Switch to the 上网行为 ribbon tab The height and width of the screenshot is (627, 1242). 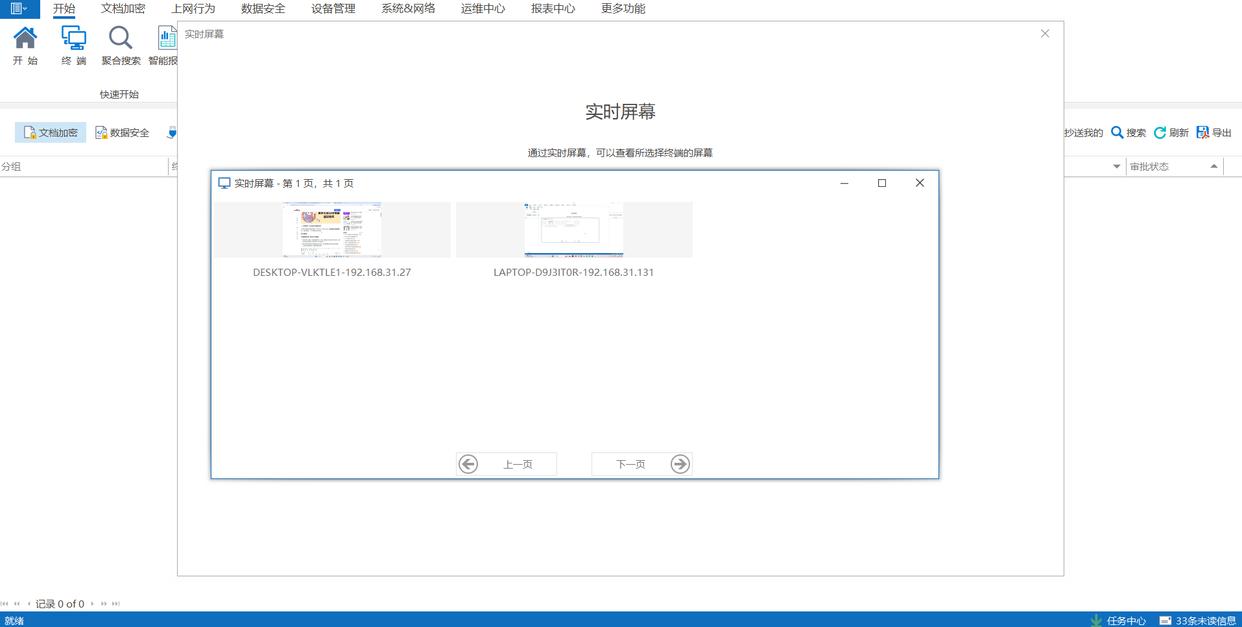point(193,9)
